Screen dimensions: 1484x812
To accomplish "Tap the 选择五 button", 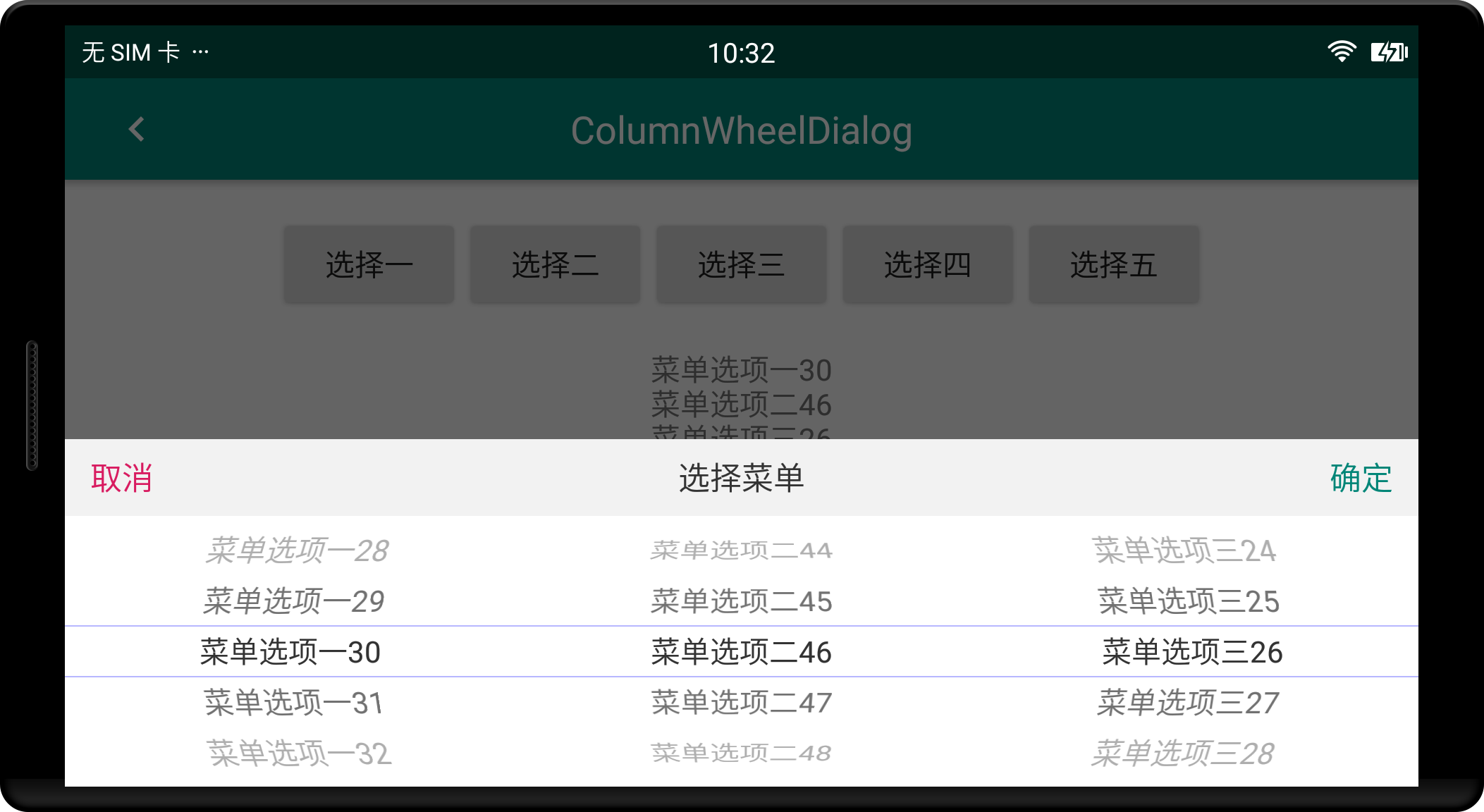I will click(x=1113, y=265).
